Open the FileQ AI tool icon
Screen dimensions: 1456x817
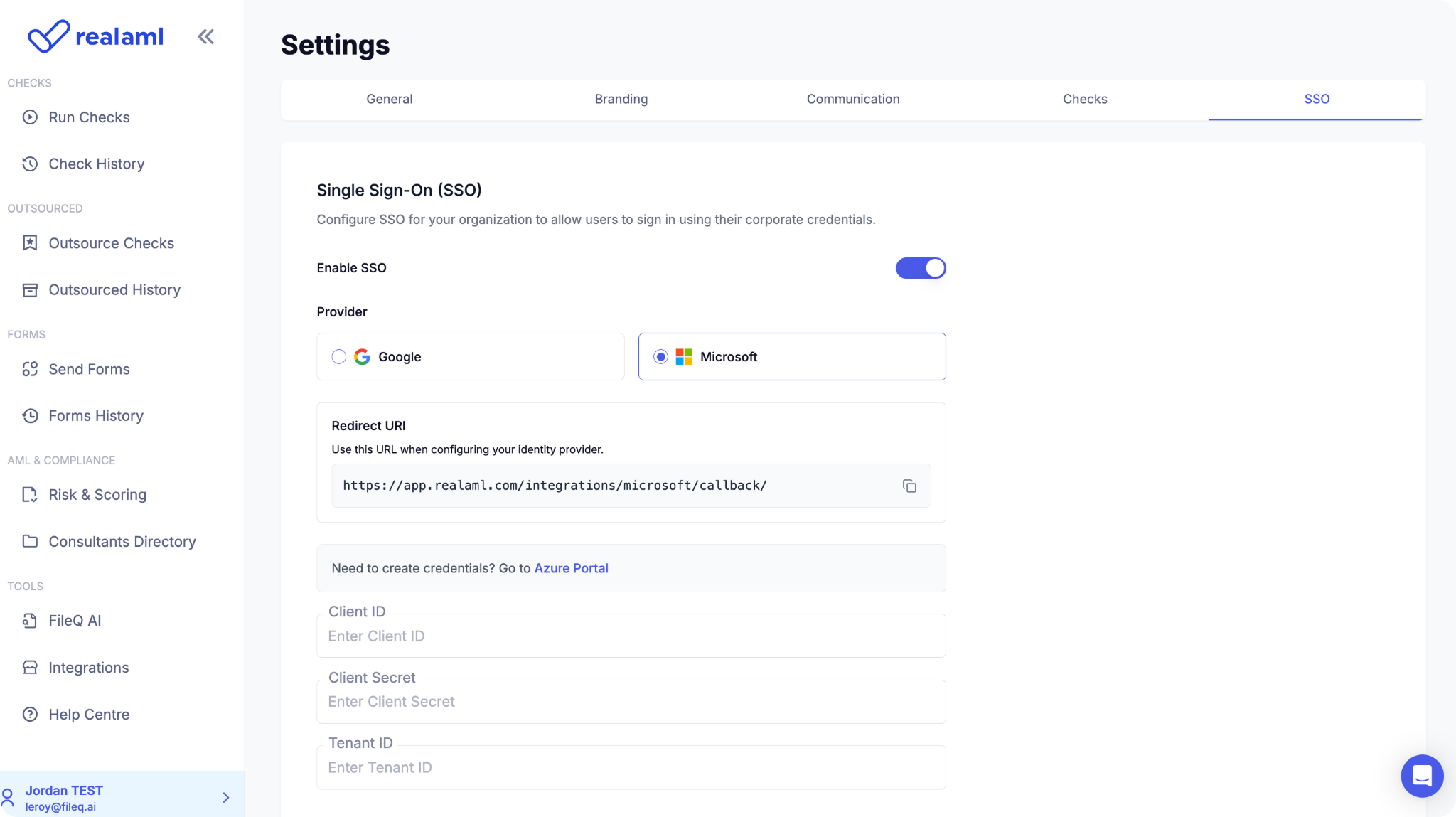point(30,621)
